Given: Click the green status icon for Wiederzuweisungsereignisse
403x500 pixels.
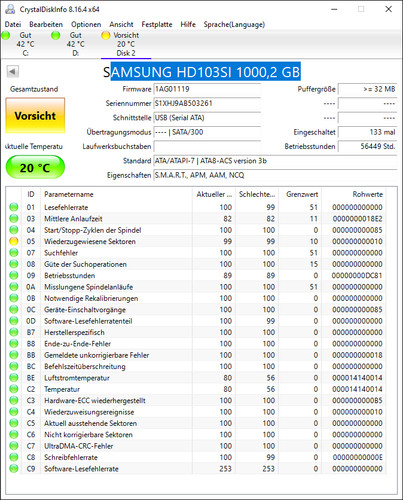Looking at the screenshot, I should [14, 412].
